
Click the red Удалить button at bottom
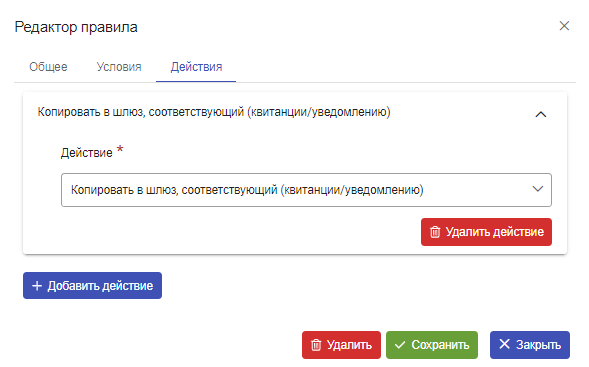341,345
